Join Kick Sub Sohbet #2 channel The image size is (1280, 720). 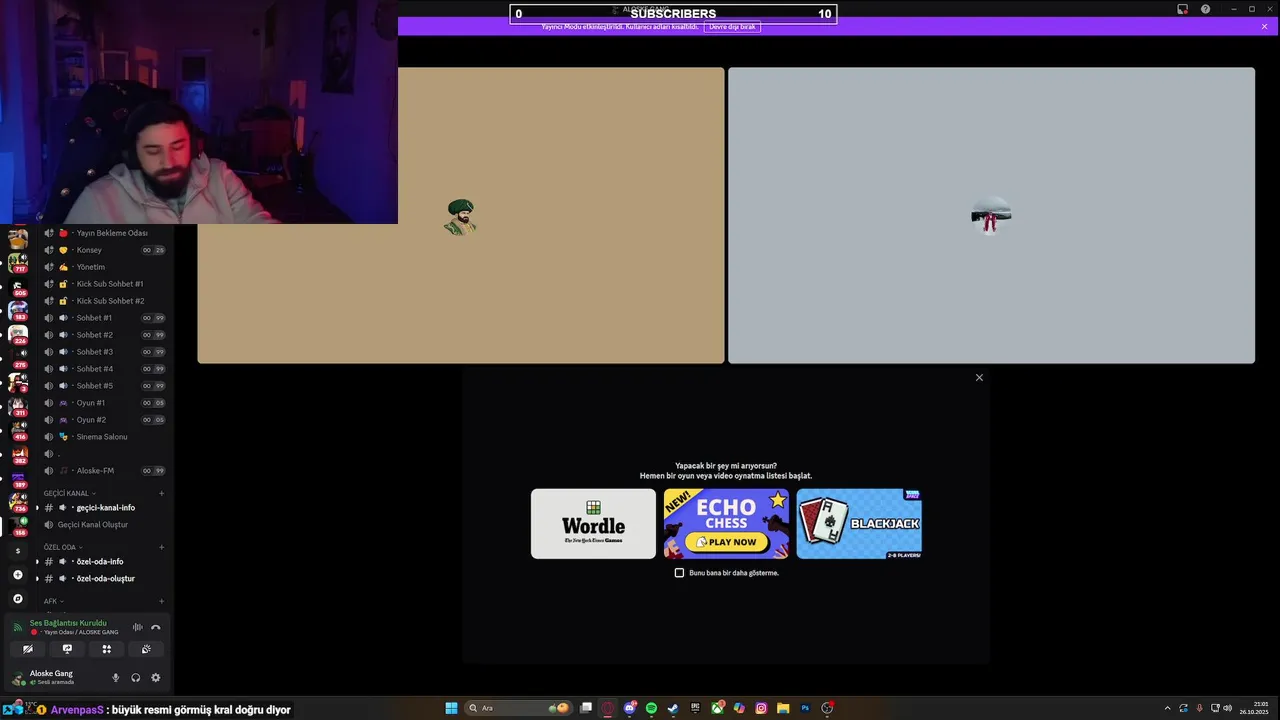point(104,301)
